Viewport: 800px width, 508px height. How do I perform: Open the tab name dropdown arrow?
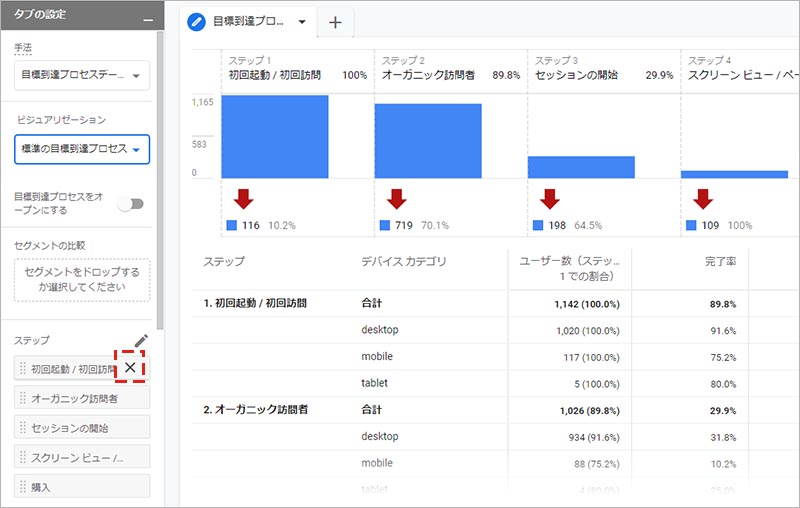tap(301, 22)
